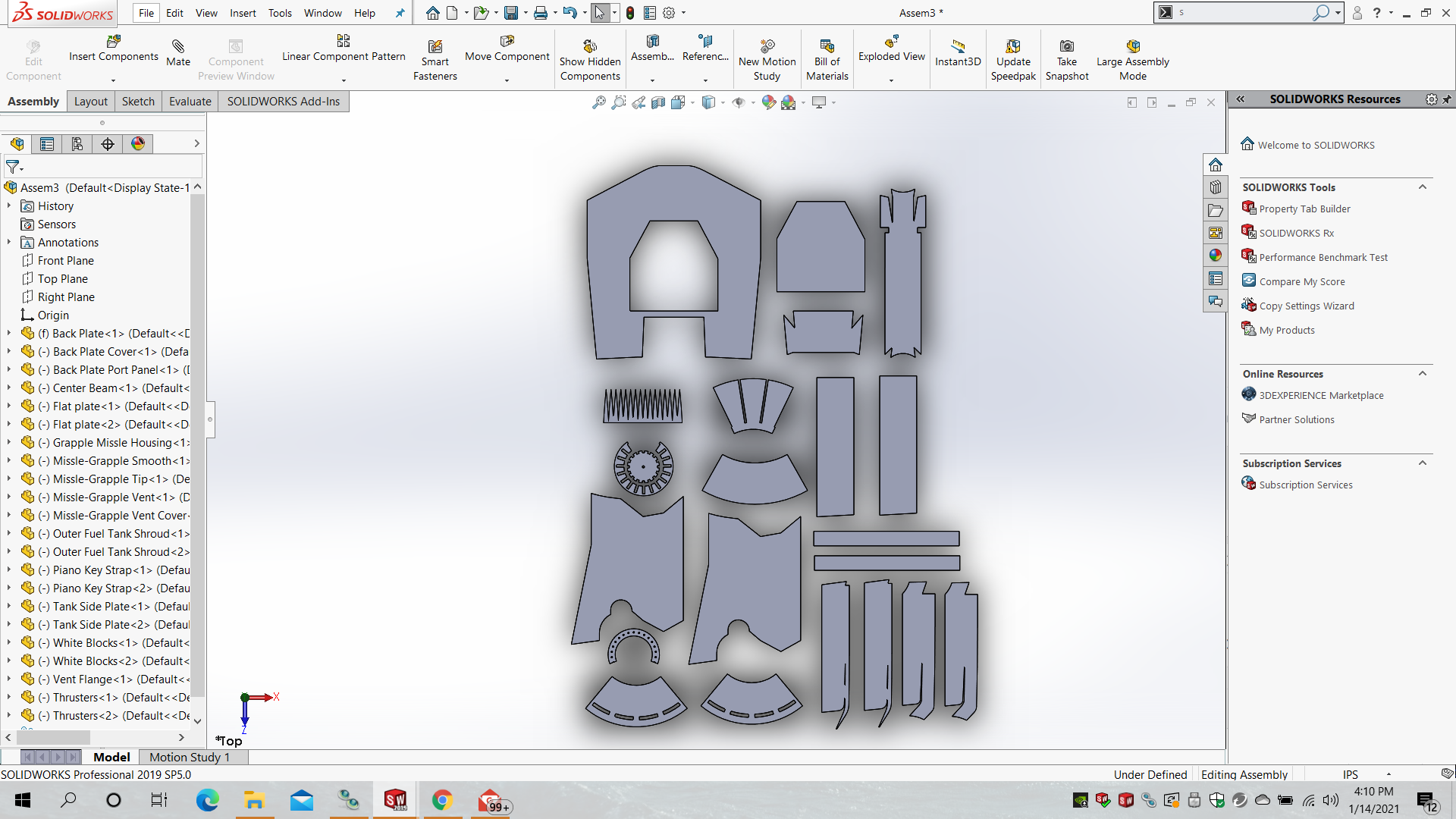Click the Save icon
1456x819 pixels.
tap(511, 13)
